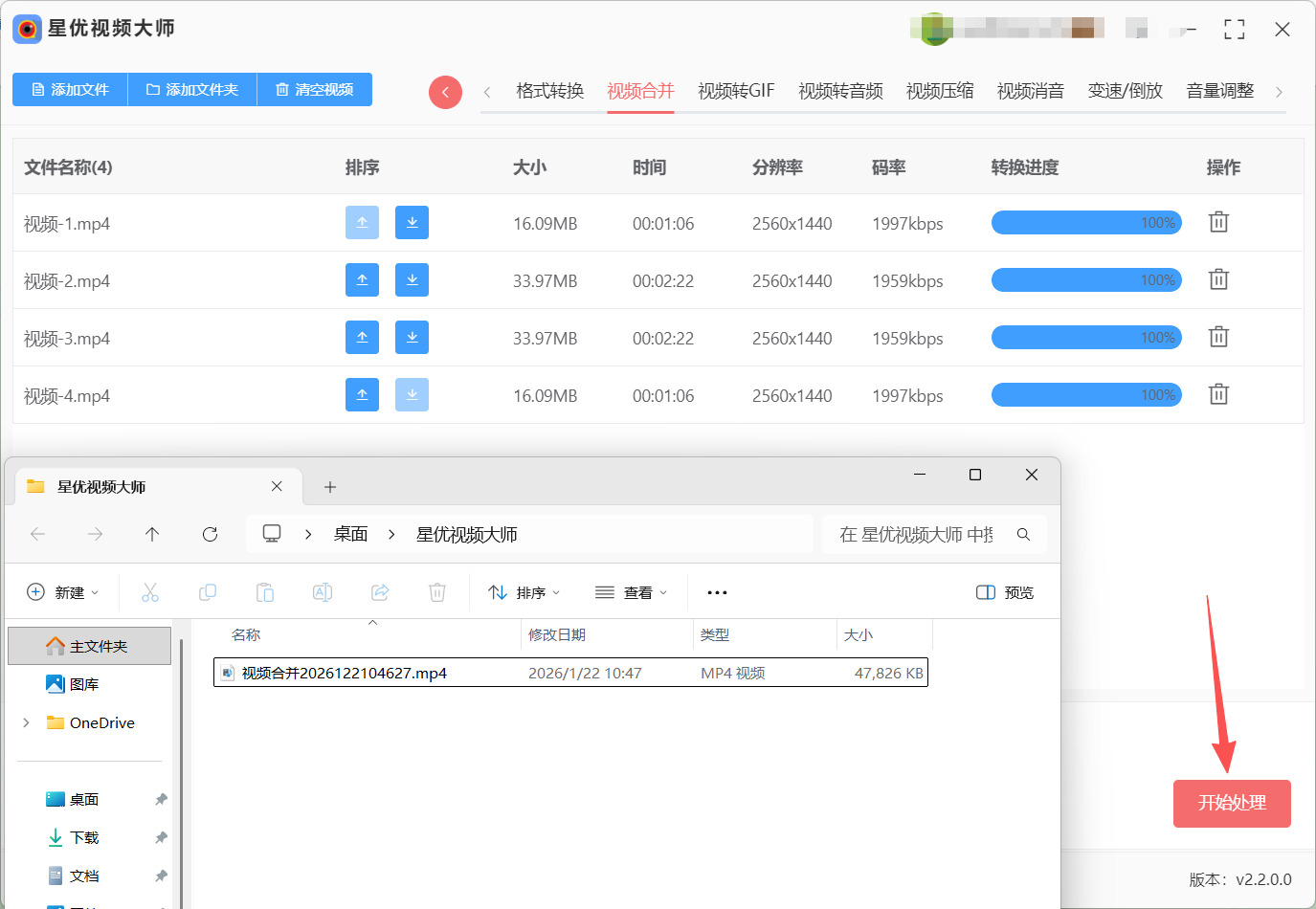The height and width of the screenshot is (909, 1316).
Task: Click the 开始处理 start button
Action: (x=1232, y=803)
